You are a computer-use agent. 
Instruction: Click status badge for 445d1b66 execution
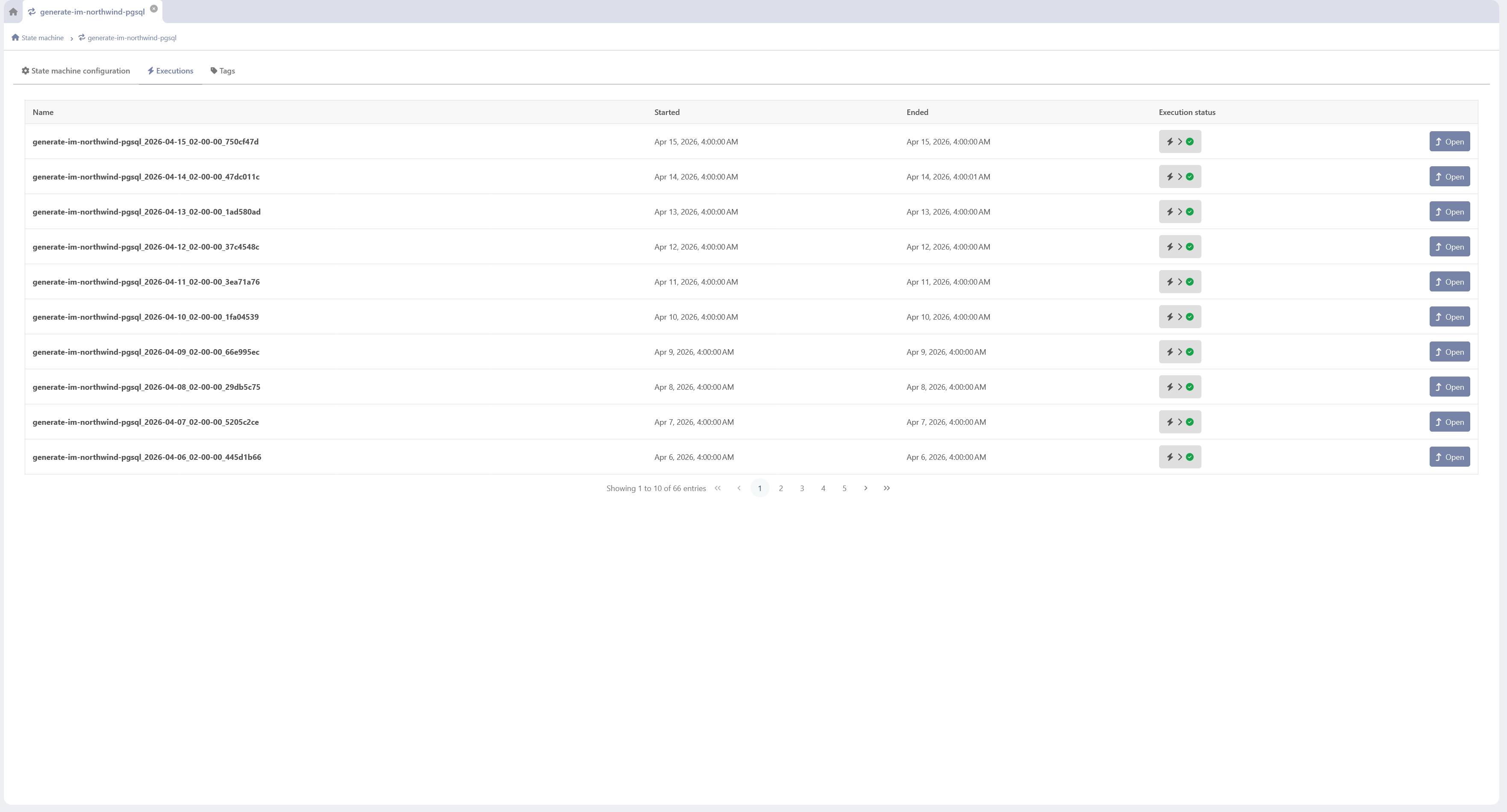(x=1179, y=457)
